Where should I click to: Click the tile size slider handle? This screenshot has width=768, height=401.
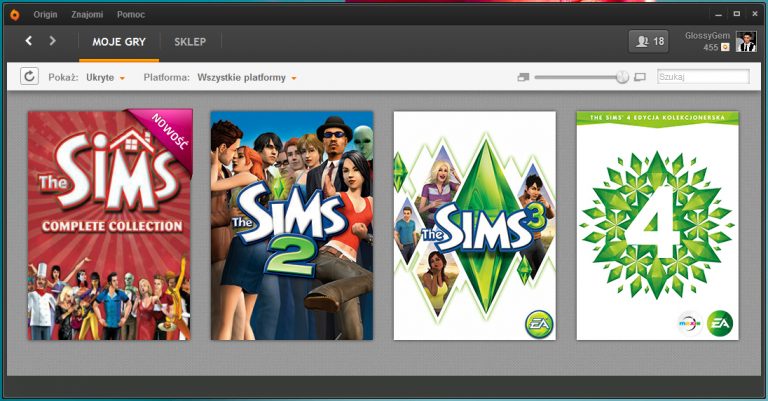(x=622, y=77)
